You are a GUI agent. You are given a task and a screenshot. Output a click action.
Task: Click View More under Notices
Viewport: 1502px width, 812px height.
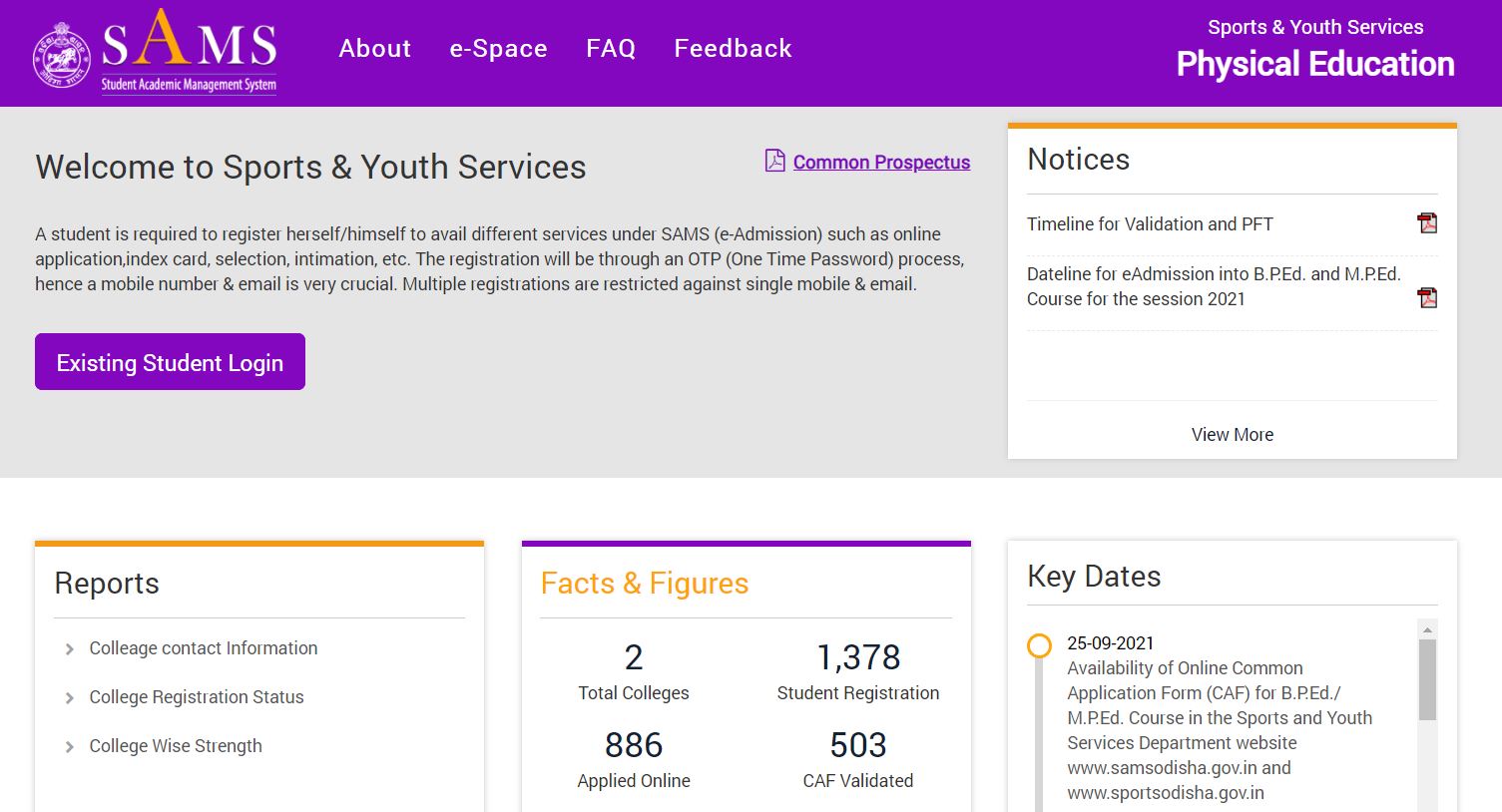tap(1233, 434)
